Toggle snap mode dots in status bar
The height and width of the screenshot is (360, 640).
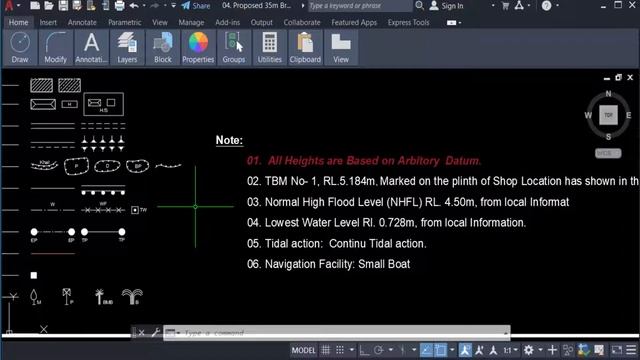(340, 350)
